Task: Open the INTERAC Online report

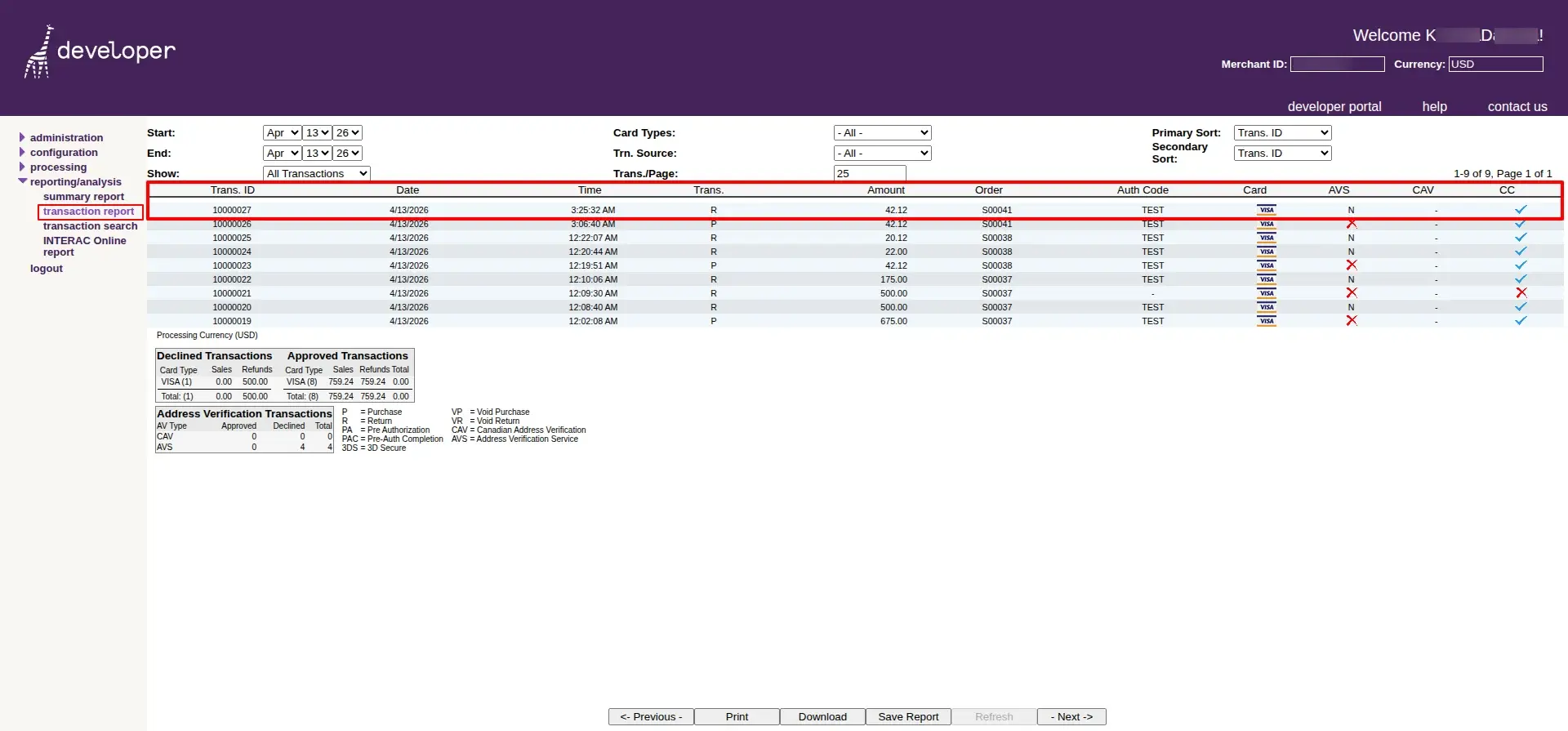Action: coord(84,246)
